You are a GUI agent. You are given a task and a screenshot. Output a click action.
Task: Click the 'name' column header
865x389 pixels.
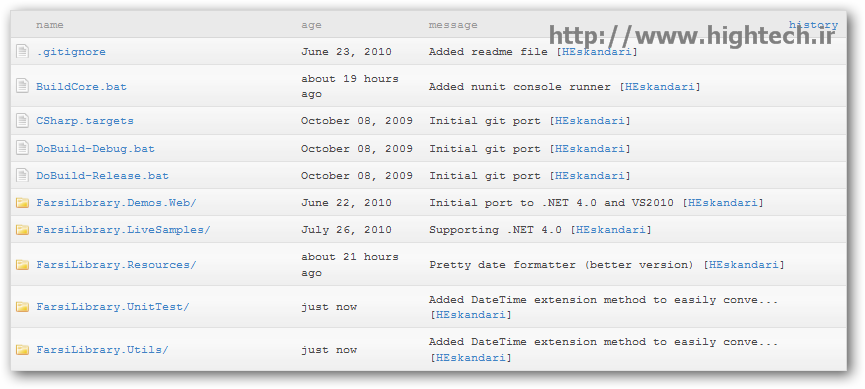[x=50, y=25]
